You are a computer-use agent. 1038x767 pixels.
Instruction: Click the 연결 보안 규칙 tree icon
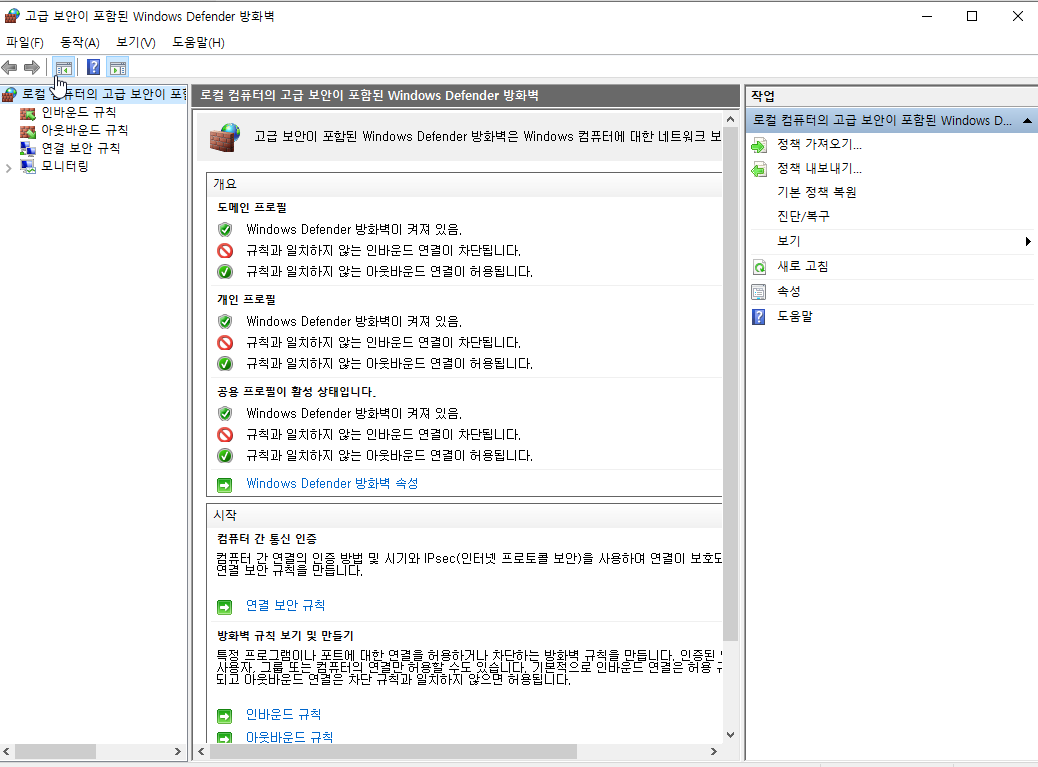coord(28,148)
